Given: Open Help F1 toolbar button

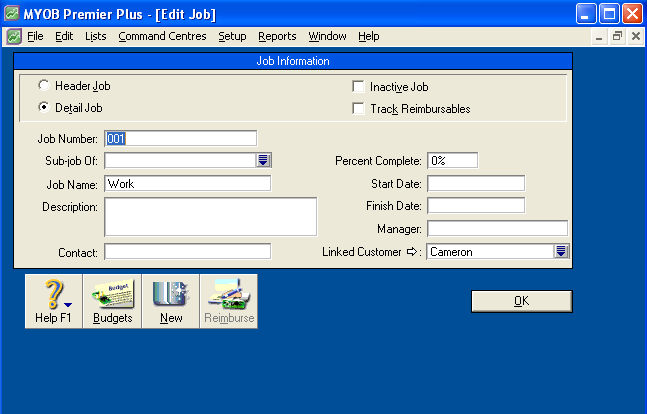Looking at the screenshot, I should pos(54,301).
